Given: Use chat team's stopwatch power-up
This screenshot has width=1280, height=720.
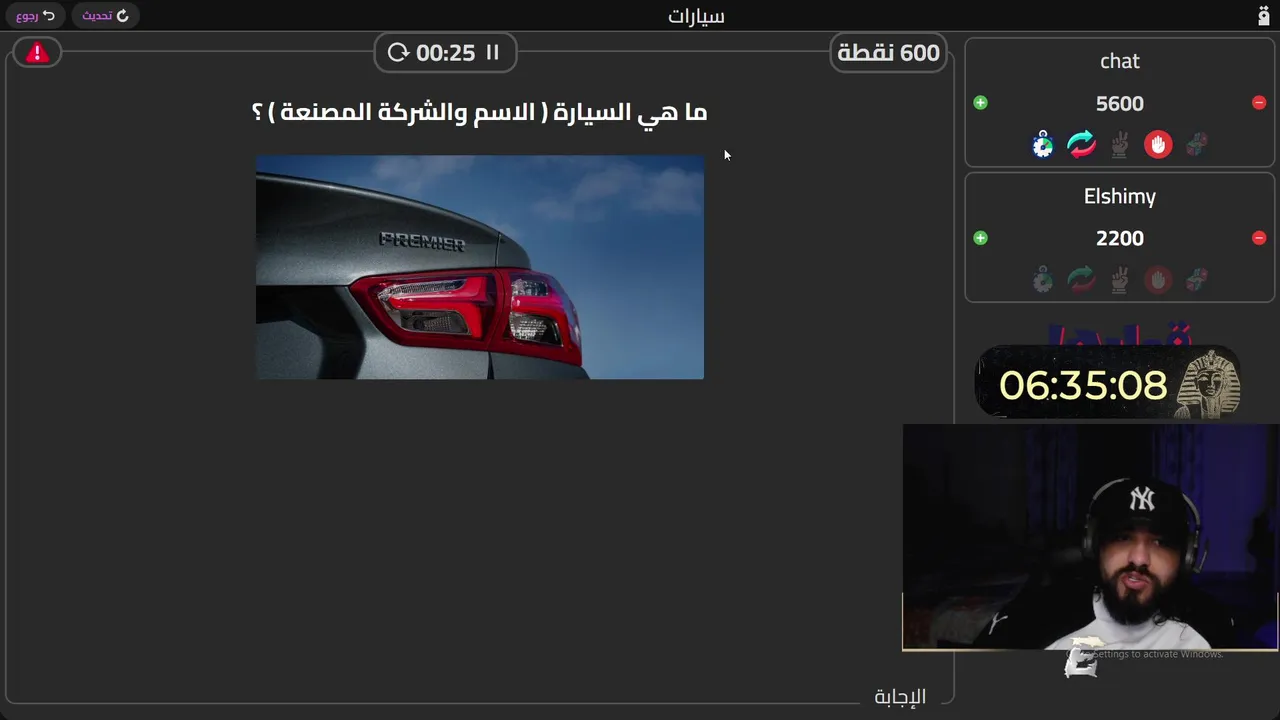Looking at the screenshot, I should [1043, 145].
